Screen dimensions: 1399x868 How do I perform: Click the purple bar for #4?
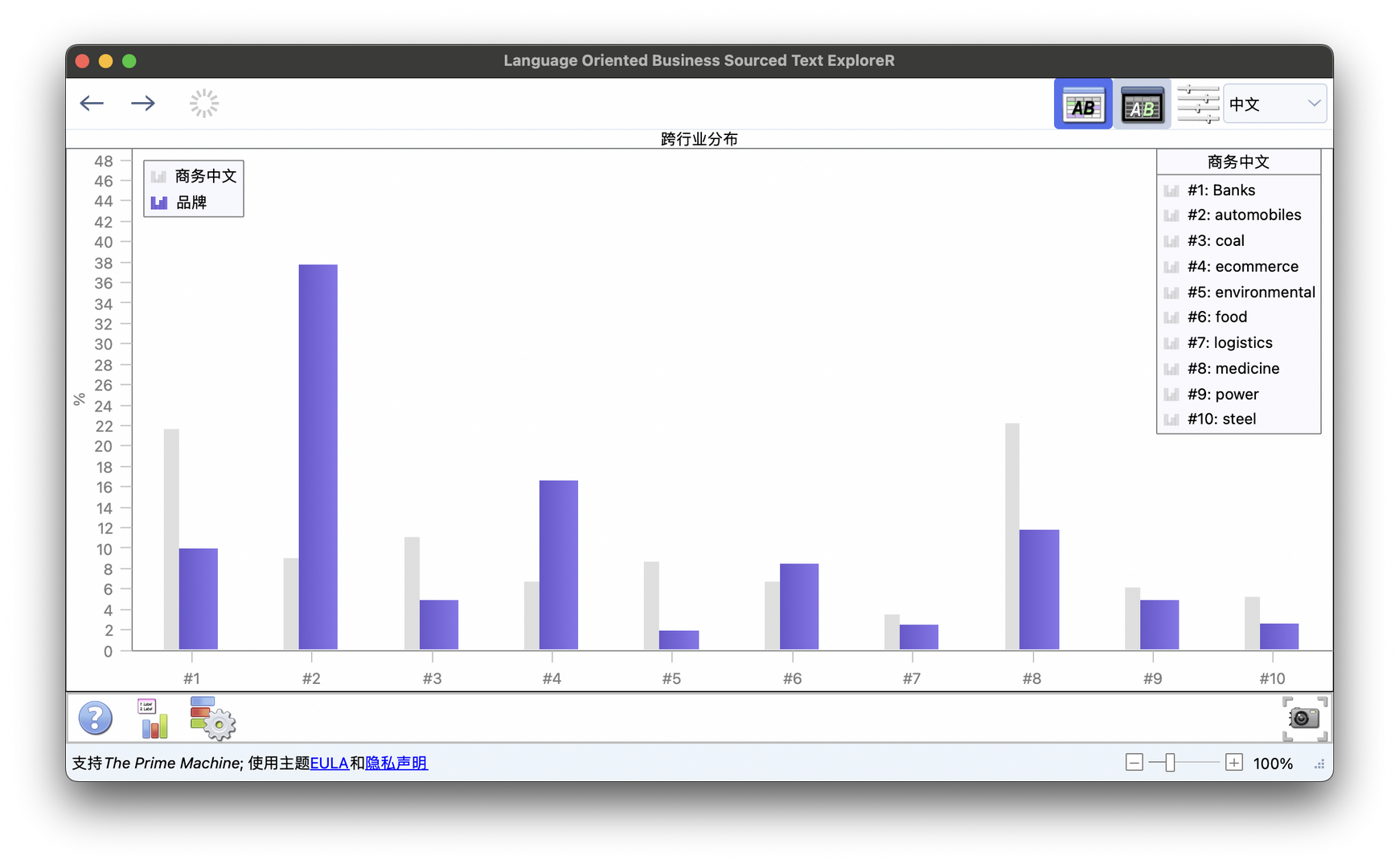pos(559,565)
